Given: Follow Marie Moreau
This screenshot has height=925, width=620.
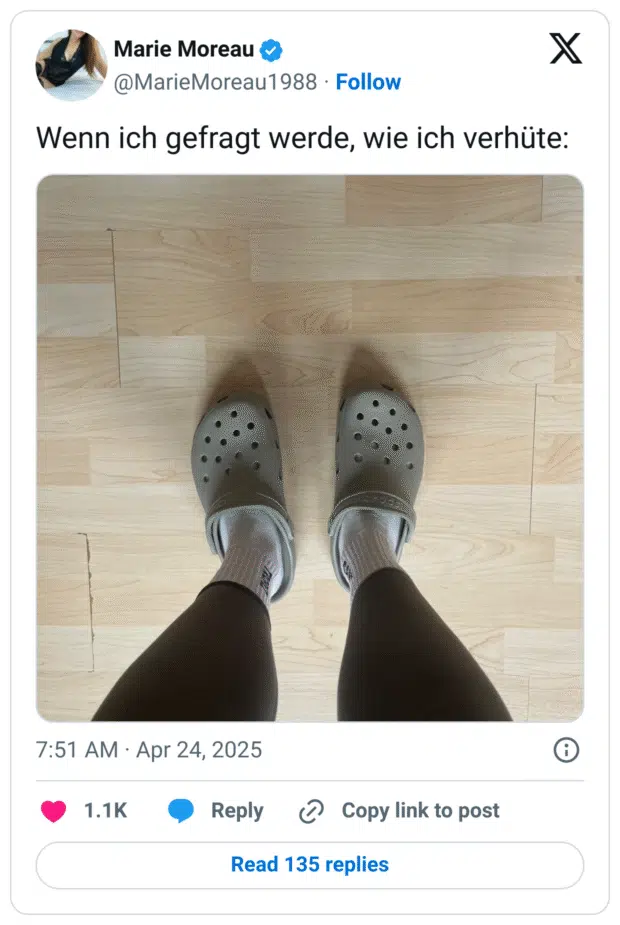Looking at the screenshot, I should pos(368,82).
